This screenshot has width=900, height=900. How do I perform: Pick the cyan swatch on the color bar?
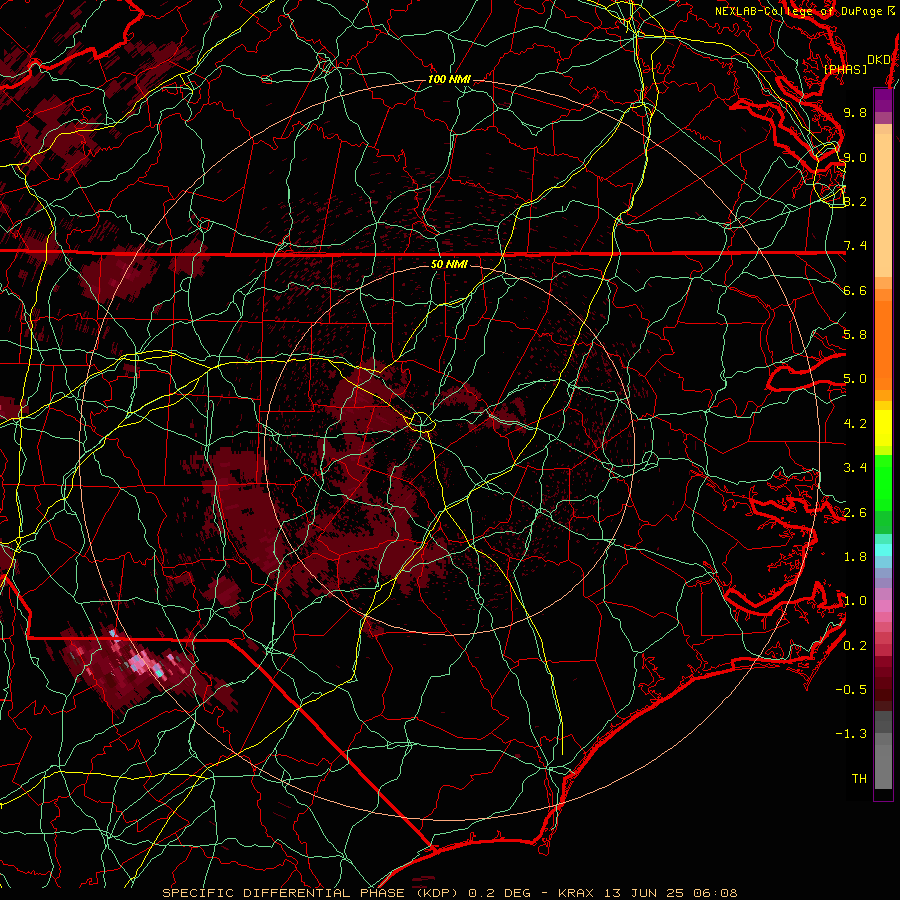point(883,550)
